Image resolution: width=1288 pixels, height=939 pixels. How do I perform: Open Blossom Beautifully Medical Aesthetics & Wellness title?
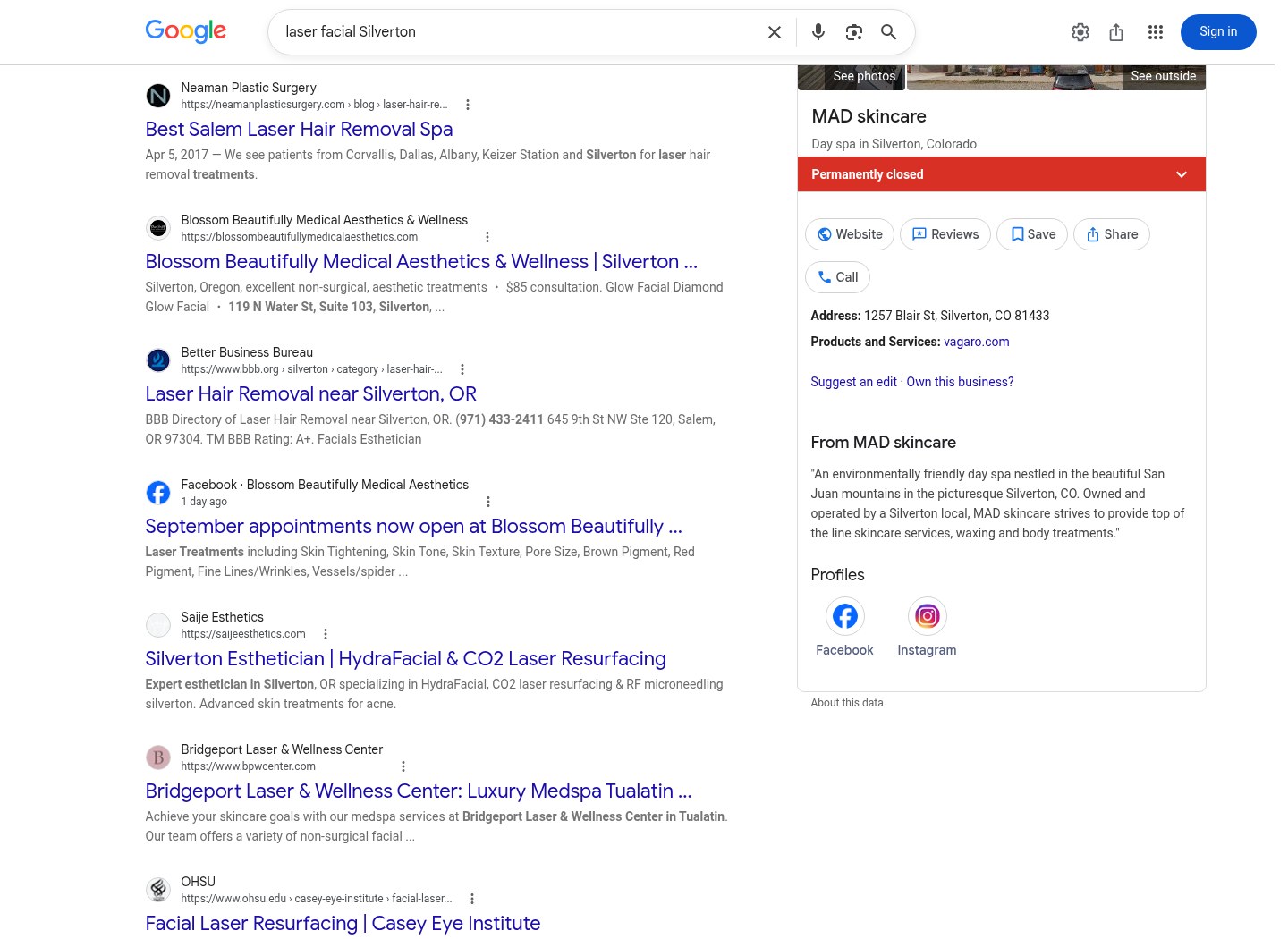pos(421,262)
